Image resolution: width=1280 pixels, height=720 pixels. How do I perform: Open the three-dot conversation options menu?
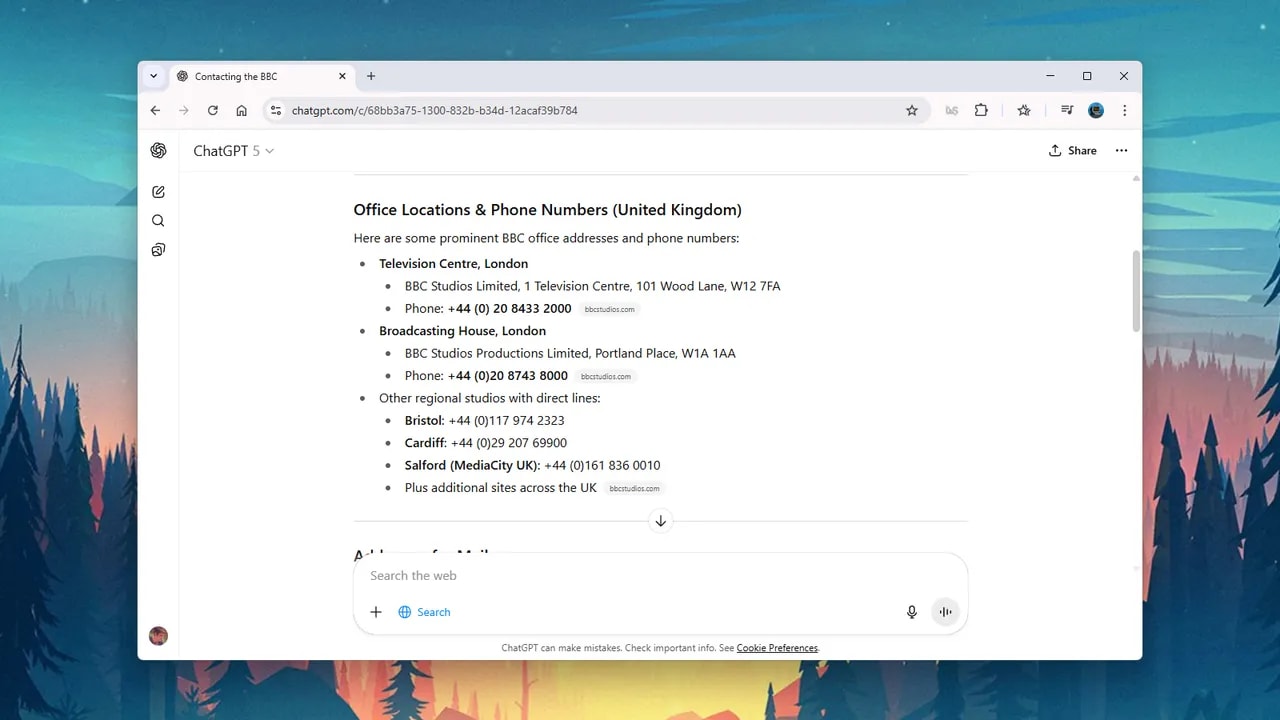[x=1121, y=151]
